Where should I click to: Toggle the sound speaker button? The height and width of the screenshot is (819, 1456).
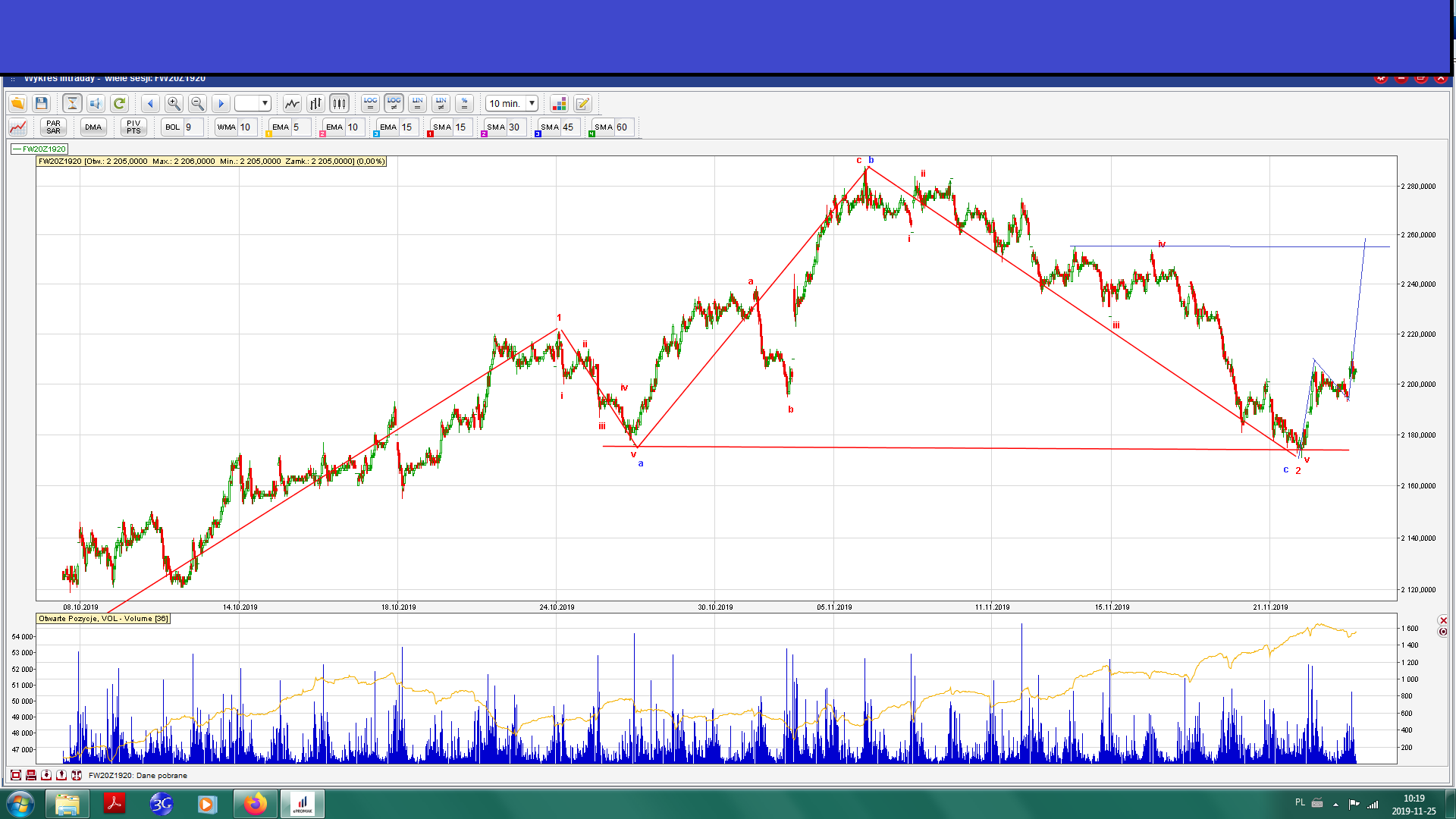(x=96, y=103)
